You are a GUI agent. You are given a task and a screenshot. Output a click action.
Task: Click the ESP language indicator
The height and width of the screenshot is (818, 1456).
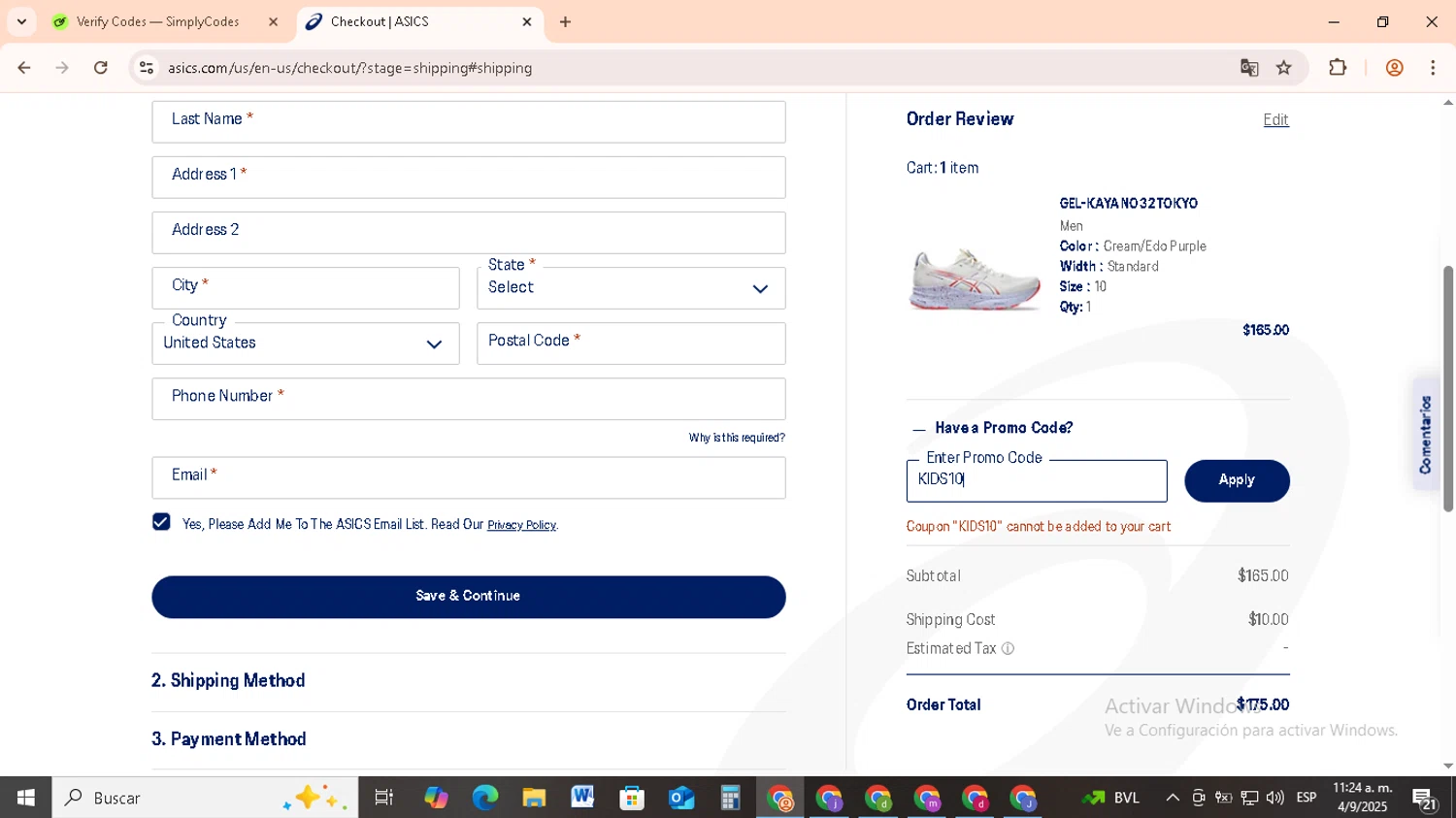pos(1307,798)
